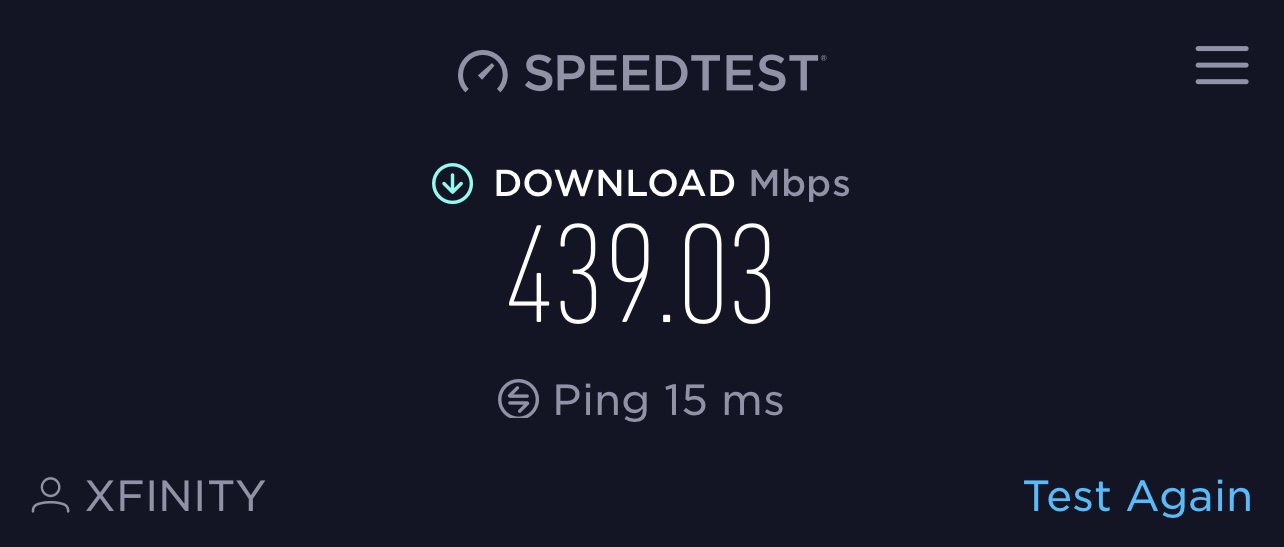This screenshot has height=547, width=1284.
Task: Click the word Test in Test Again
Action: click(1067, 496)
